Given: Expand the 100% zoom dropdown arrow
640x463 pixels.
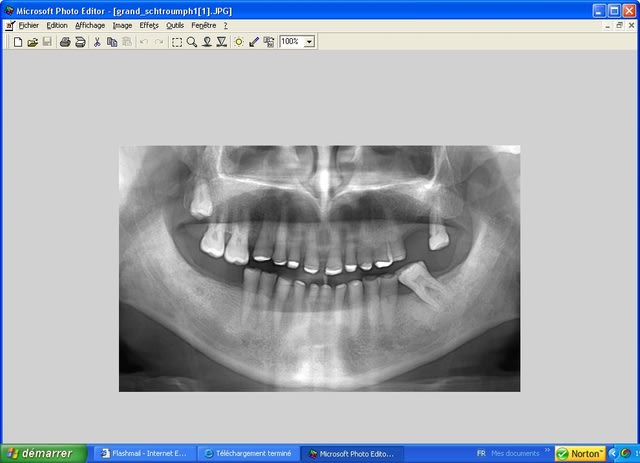Looking at the screenshot, I should point(309,42).
